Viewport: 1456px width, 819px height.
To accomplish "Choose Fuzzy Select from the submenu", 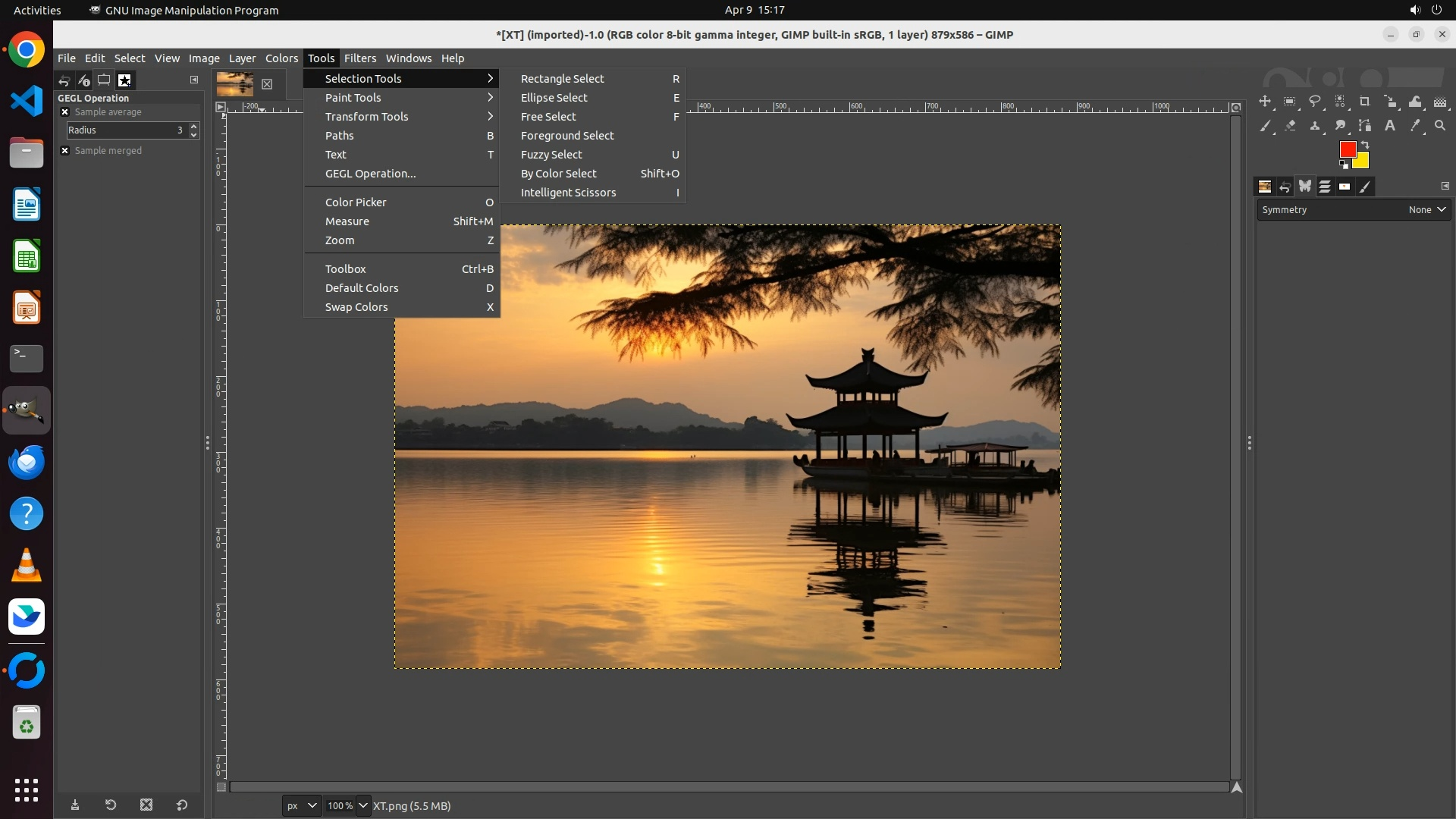I will pyautogui.click(x=551, y=155).
